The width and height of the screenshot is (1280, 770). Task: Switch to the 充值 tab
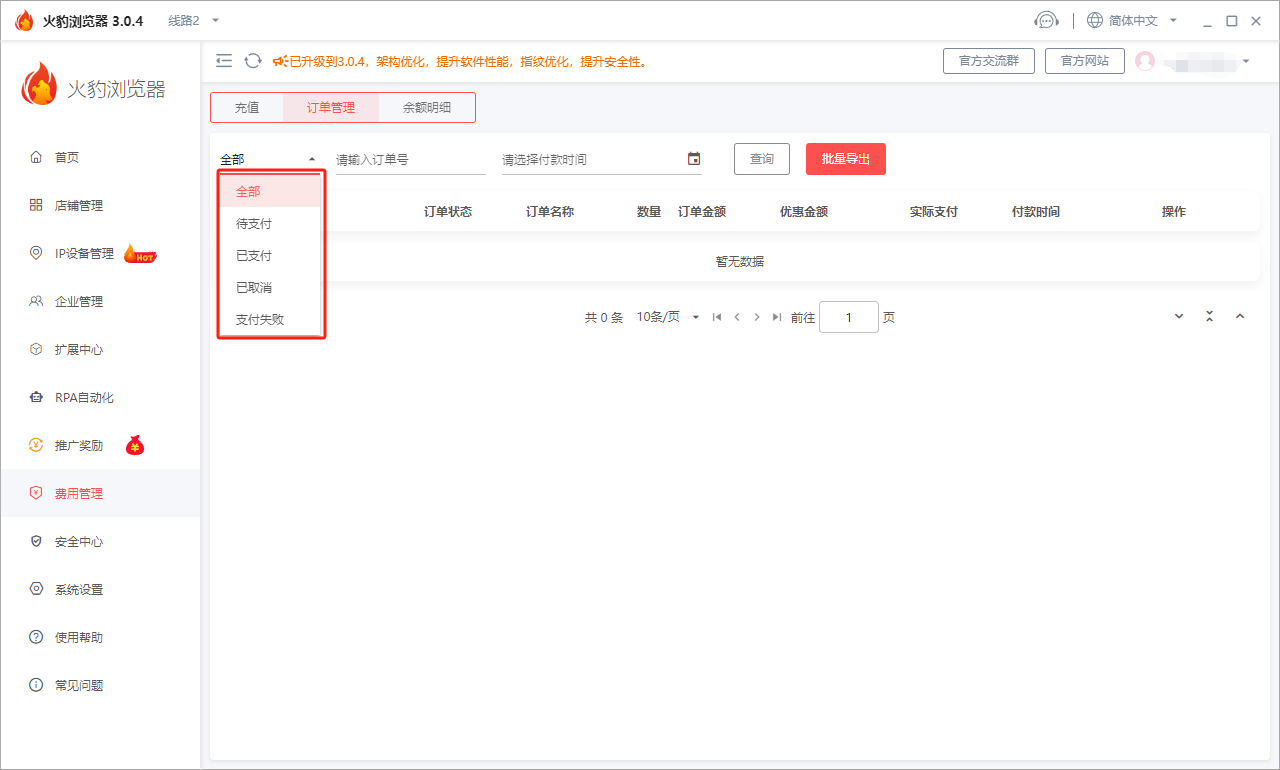coord(247,108)
